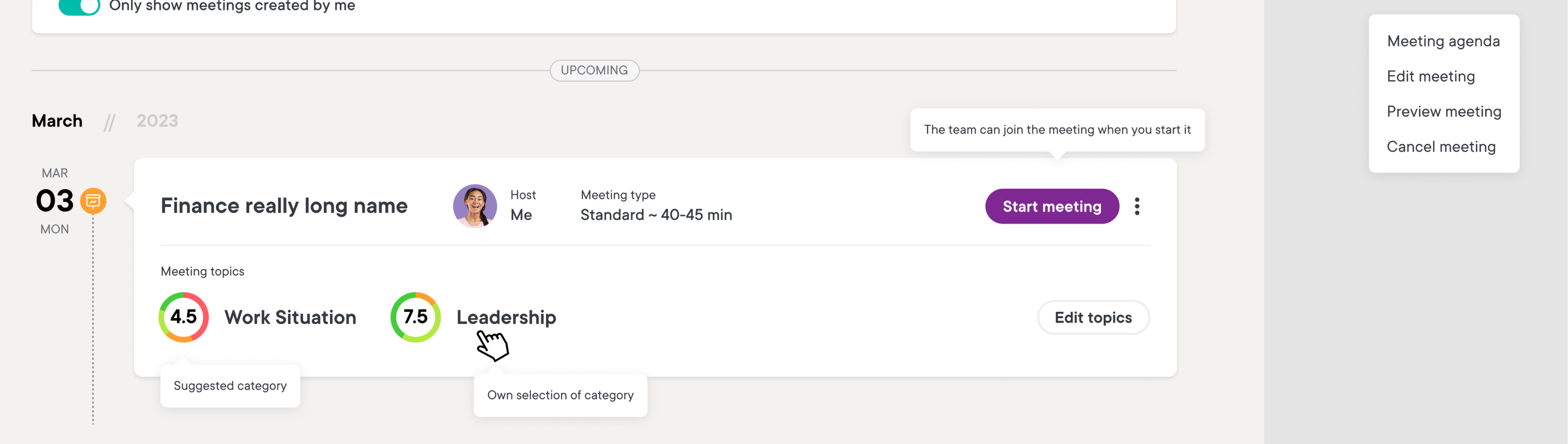Click the Own selection of category tooltip
1568x444 pixels.
pos(560,395)
